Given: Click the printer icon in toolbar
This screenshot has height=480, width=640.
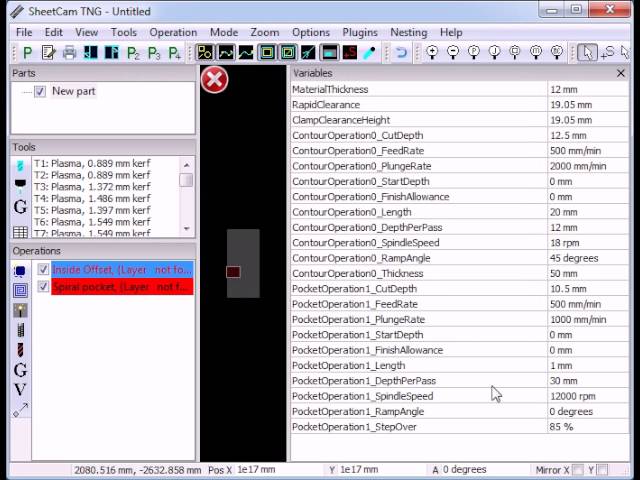Looking at the screenshot, I should tap(69, 53).
